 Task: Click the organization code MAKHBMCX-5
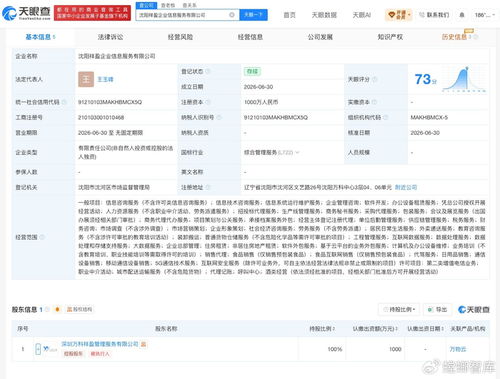tap(429, 117)
